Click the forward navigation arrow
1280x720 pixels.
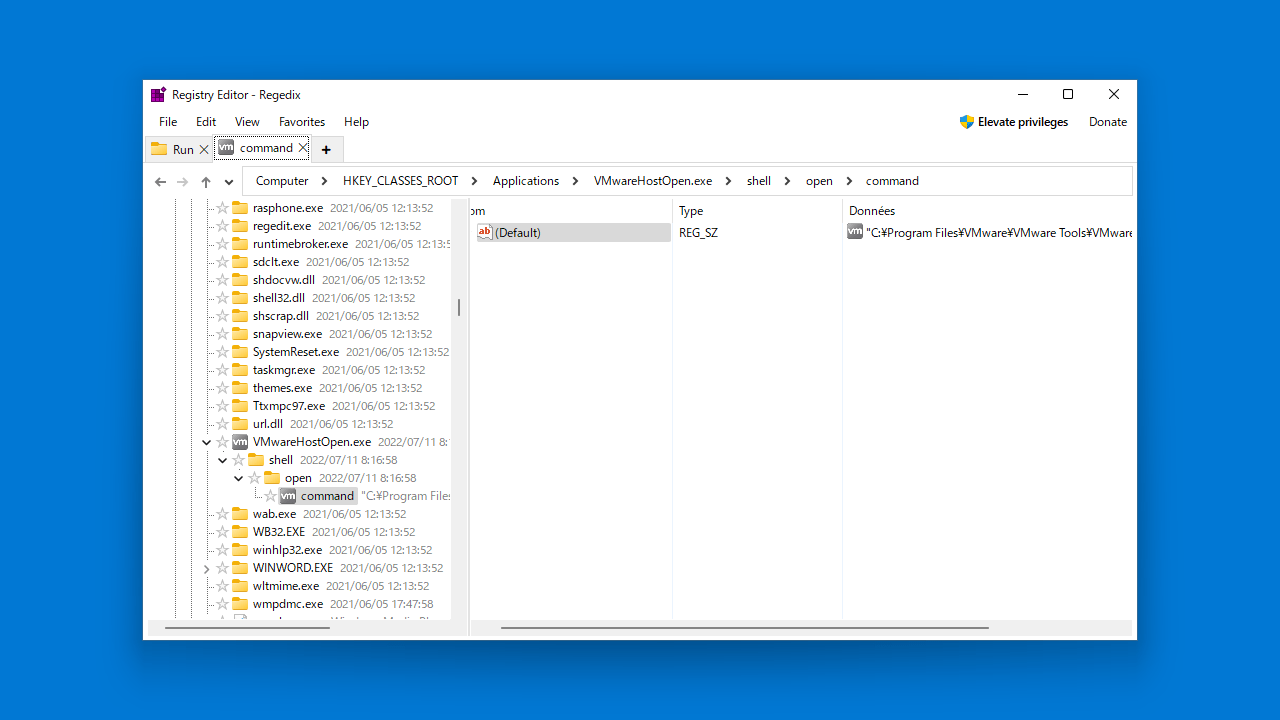(x=182, y=182)
